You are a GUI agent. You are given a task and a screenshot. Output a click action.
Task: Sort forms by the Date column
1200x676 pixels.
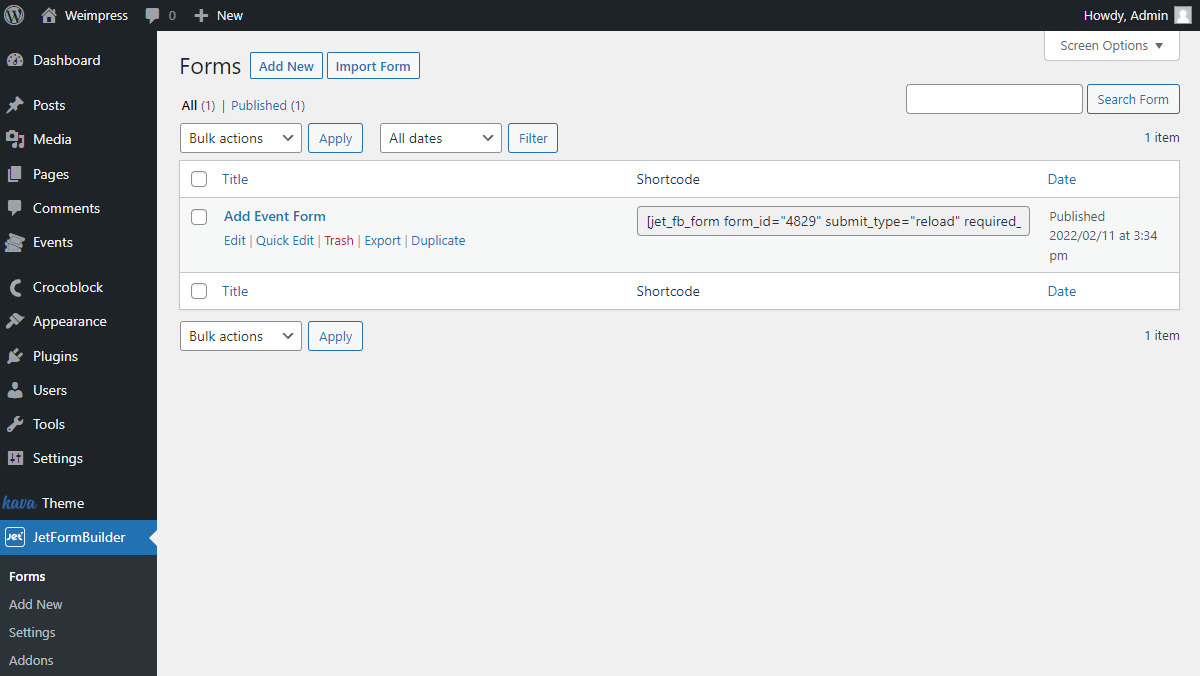(1061, 179)
